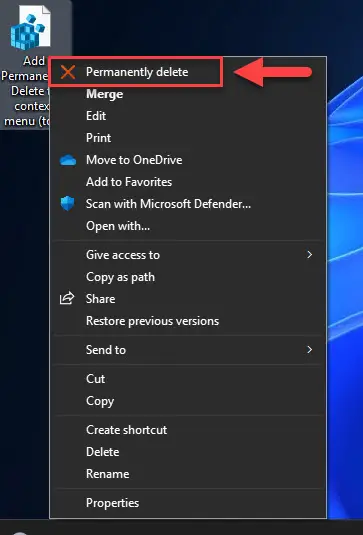Choose Delete in the context menu
This screenshot has height=535, width=363.
point(188,452)
